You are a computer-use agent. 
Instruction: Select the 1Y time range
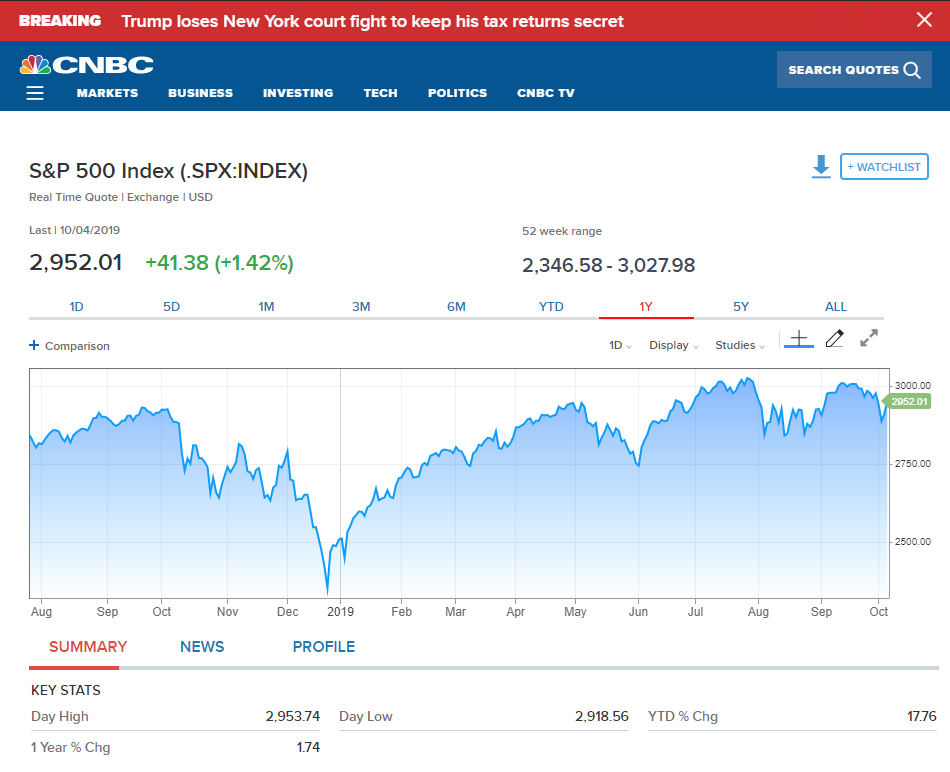click(646, 307)
